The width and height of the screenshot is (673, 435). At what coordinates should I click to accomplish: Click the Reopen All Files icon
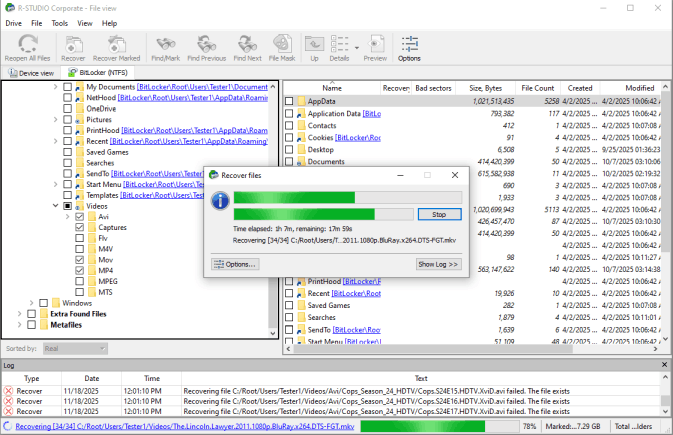pos(26,47)
